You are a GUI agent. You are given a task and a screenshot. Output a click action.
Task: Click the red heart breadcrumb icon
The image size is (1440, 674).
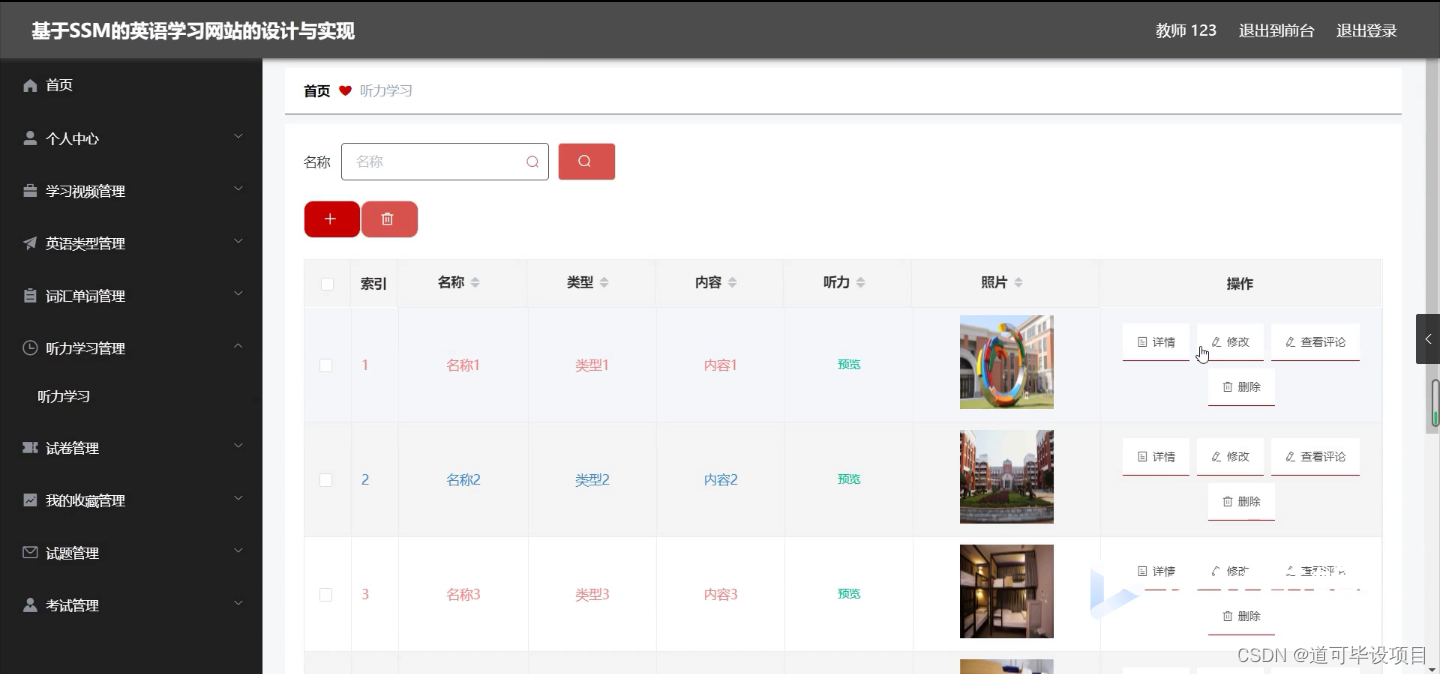(x=345, y=91)
